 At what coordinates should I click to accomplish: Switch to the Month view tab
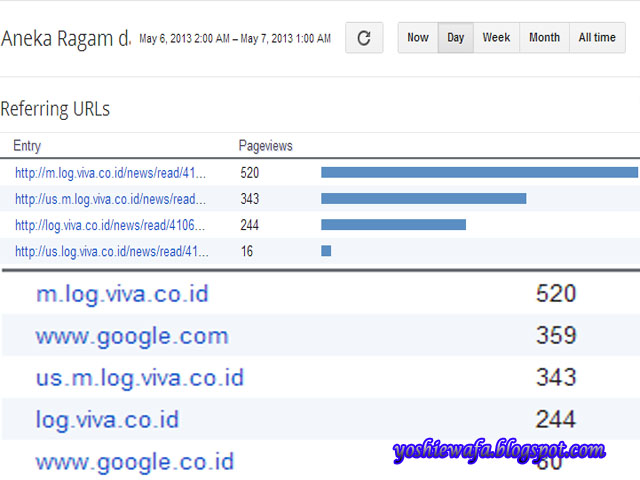(544, 38)
